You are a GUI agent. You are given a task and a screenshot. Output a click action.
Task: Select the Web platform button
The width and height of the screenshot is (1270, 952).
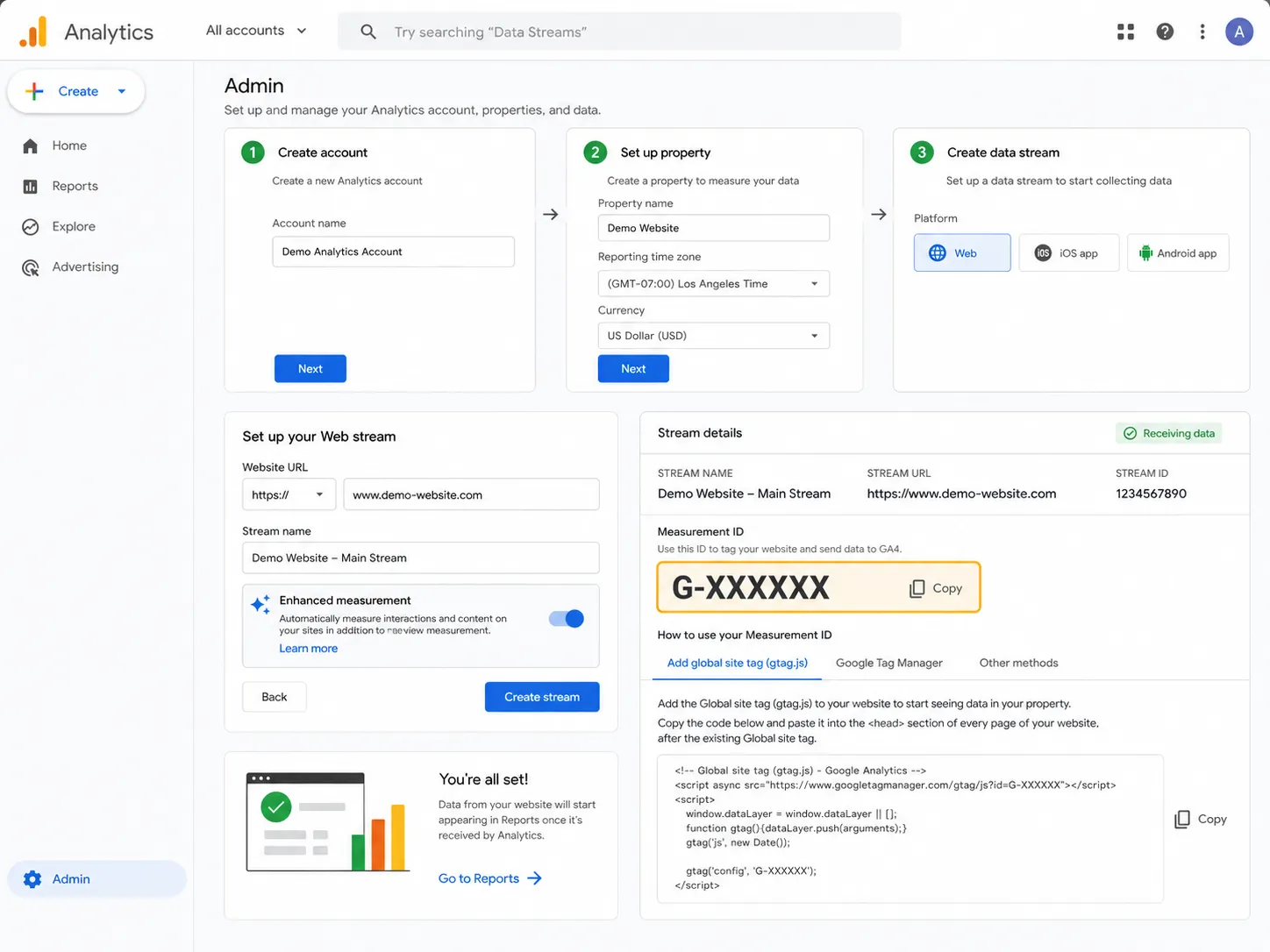tap(962, 253)
